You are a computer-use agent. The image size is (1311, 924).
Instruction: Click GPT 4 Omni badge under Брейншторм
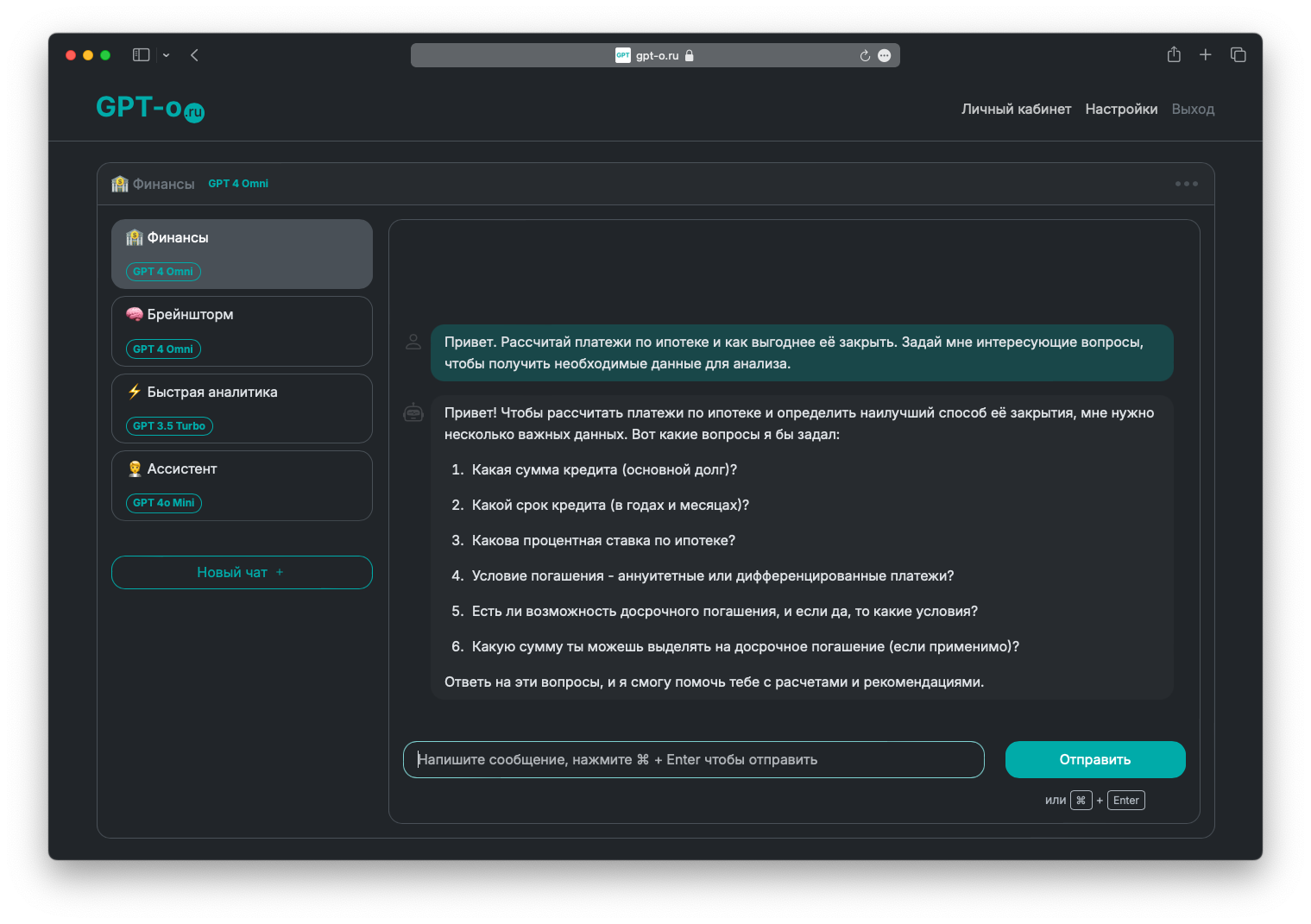(x=163, y=349)
